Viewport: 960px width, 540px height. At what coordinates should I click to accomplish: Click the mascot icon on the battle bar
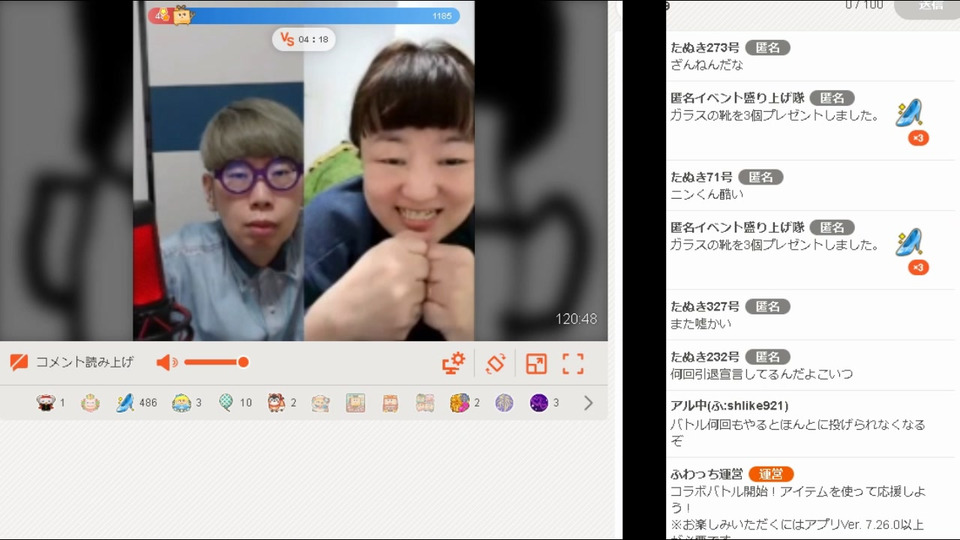182,15
